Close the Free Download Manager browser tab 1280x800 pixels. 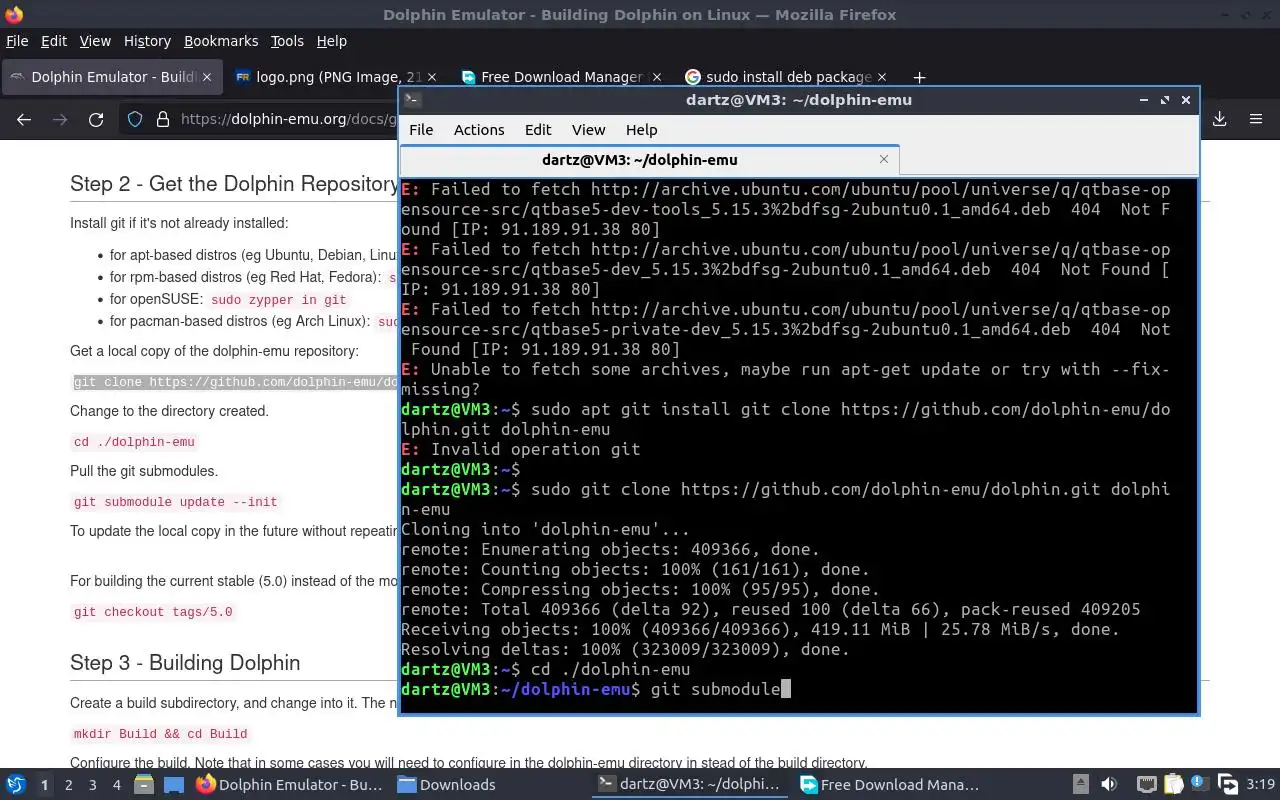tap(655, 77)
